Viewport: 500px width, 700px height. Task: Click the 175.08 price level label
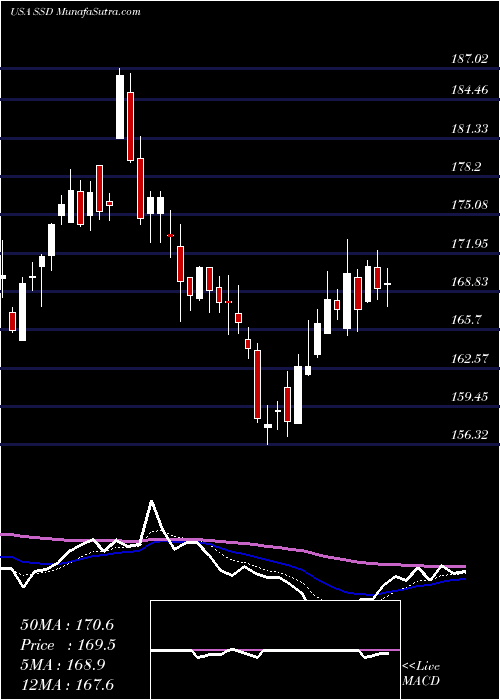coord(469,205)
